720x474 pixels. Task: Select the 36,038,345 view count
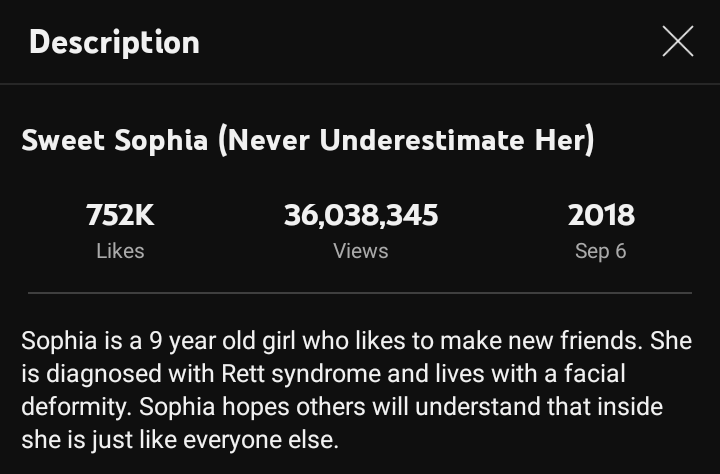click(360, 214)
